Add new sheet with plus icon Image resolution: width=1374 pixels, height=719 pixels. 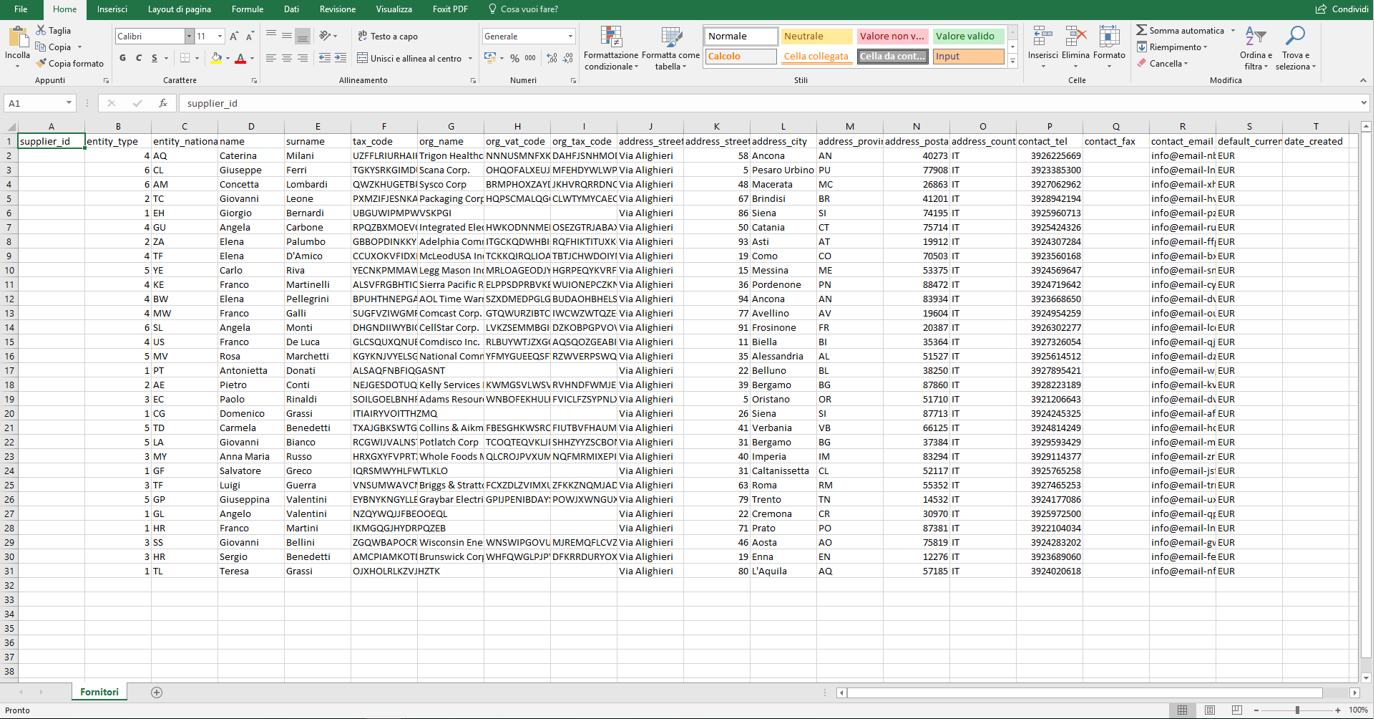pyautogui.click(x=156, y=692)
